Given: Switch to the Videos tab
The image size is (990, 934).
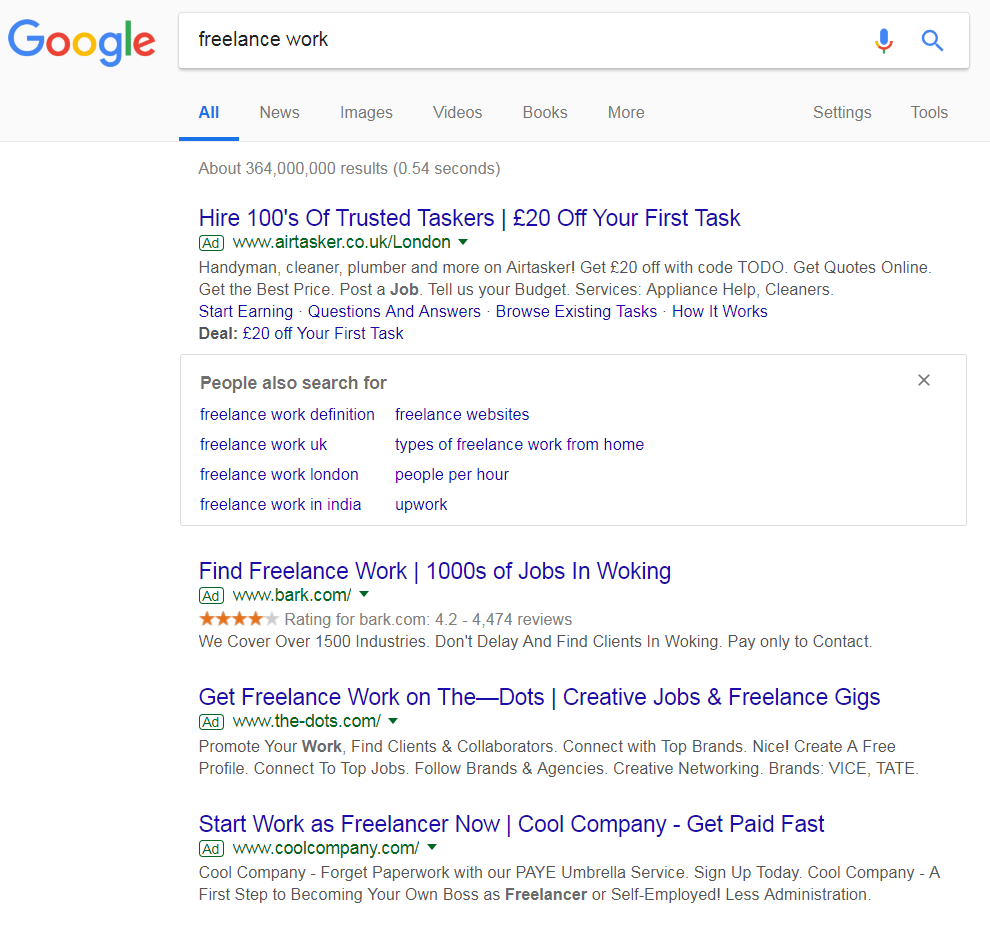Looking at the screenshot, I should click(x=457, y=112).
